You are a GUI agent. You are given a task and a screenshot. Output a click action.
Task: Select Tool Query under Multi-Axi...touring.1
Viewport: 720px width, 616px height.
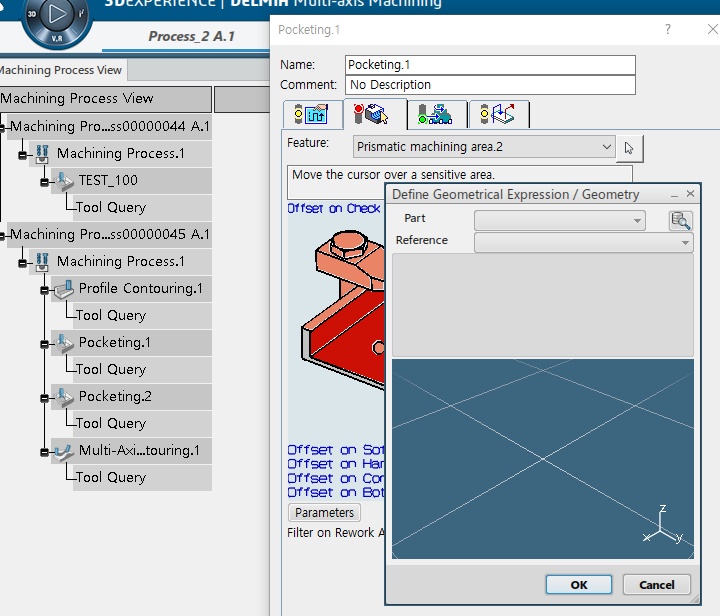click(111, 477)
